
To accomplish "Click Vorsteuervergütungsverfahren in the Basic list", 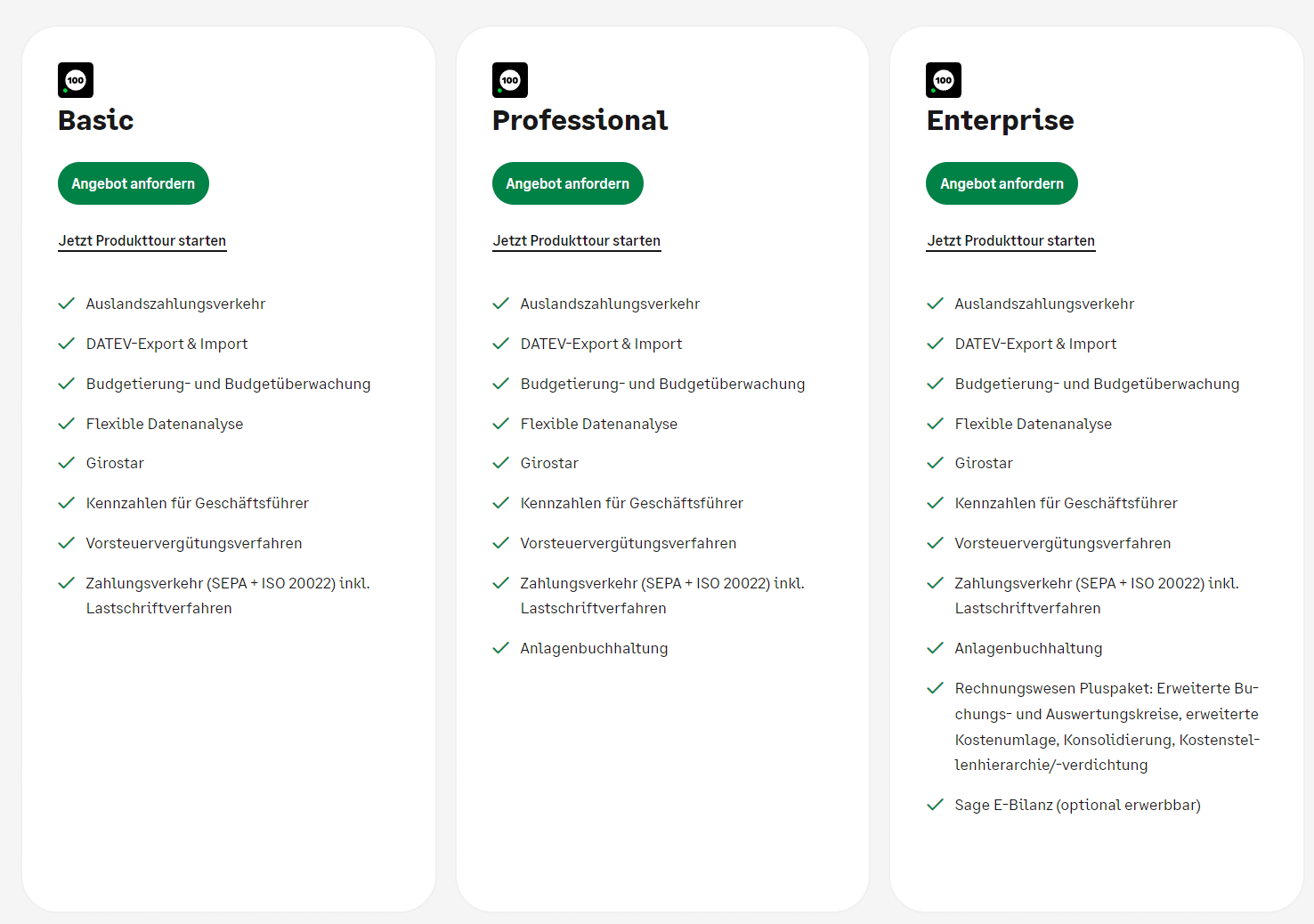I will pyautogui.click(x=194, y=543).
